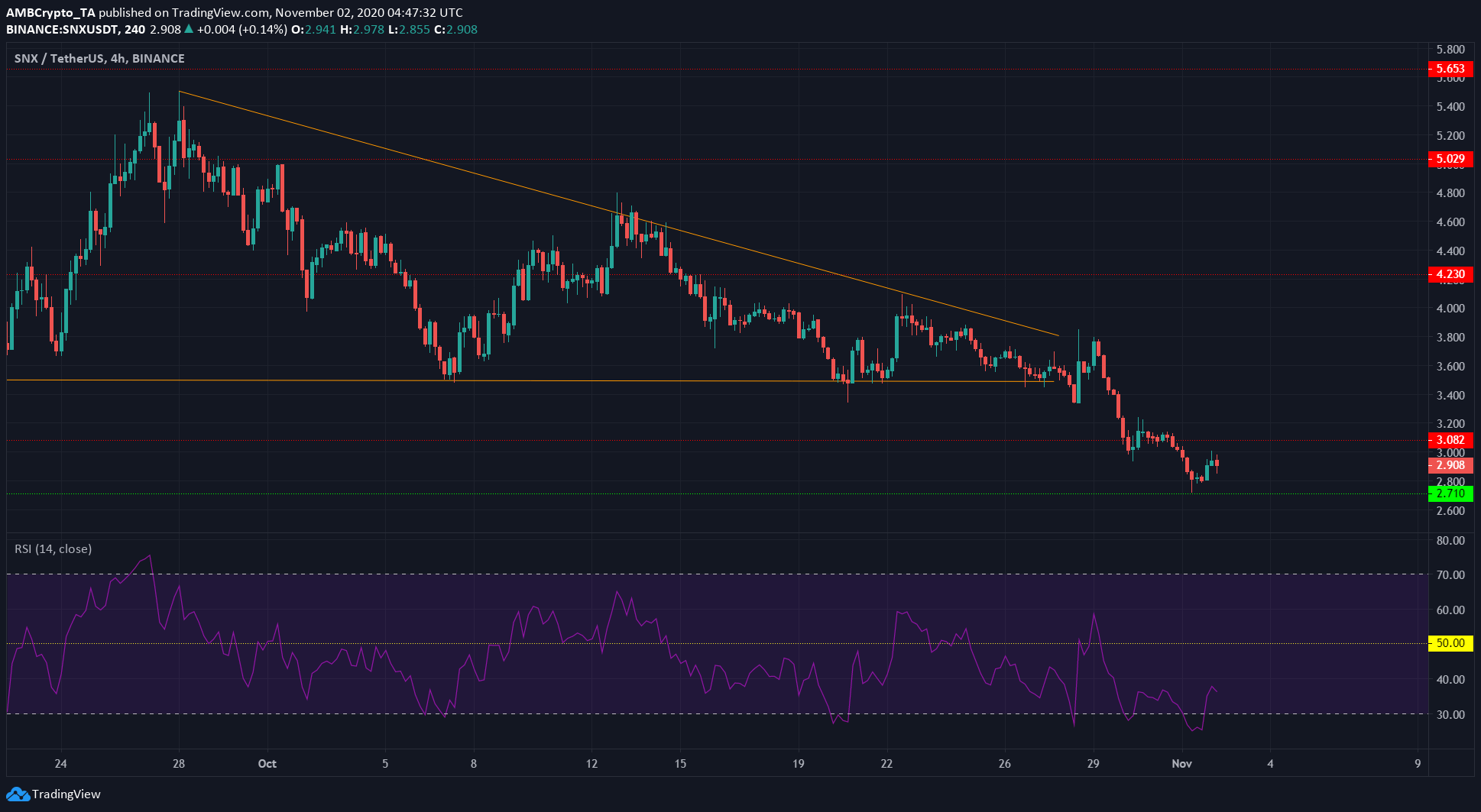Click the 3.082 red price tag

pos(1450,440)
